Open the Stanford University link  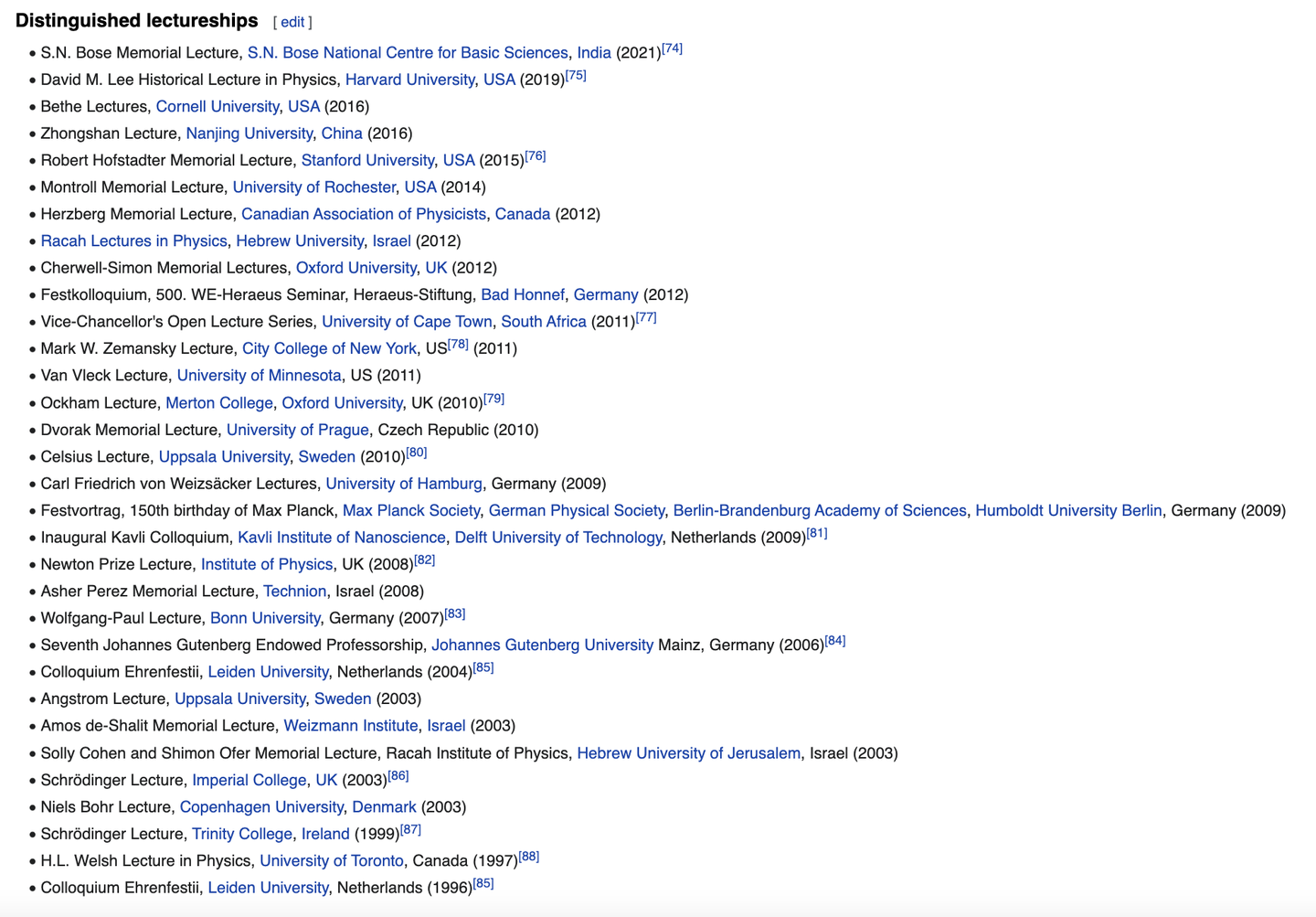click(x=367, y=160)
